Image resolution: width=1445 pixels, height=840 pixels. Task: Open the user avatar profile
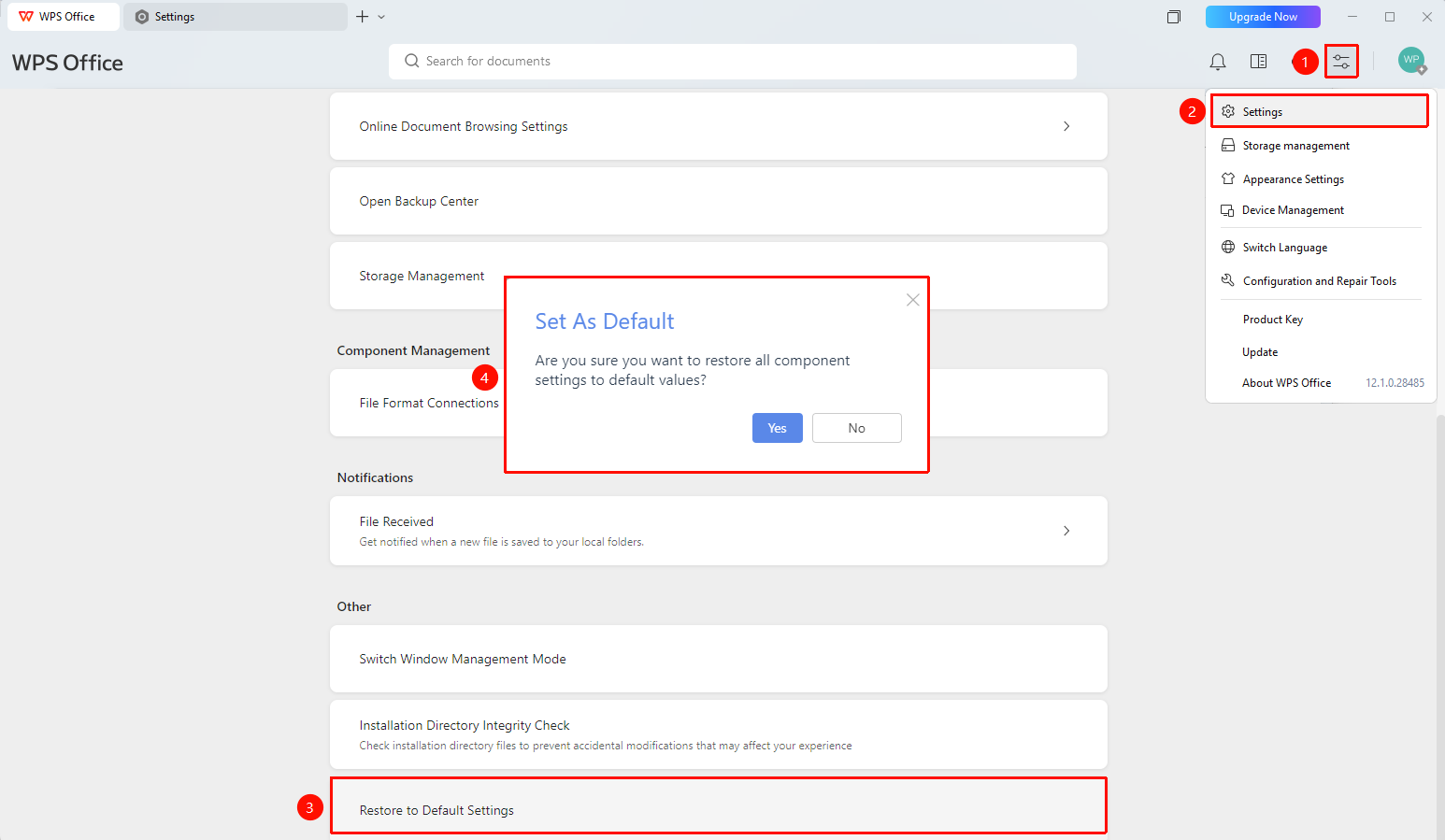1411,61
